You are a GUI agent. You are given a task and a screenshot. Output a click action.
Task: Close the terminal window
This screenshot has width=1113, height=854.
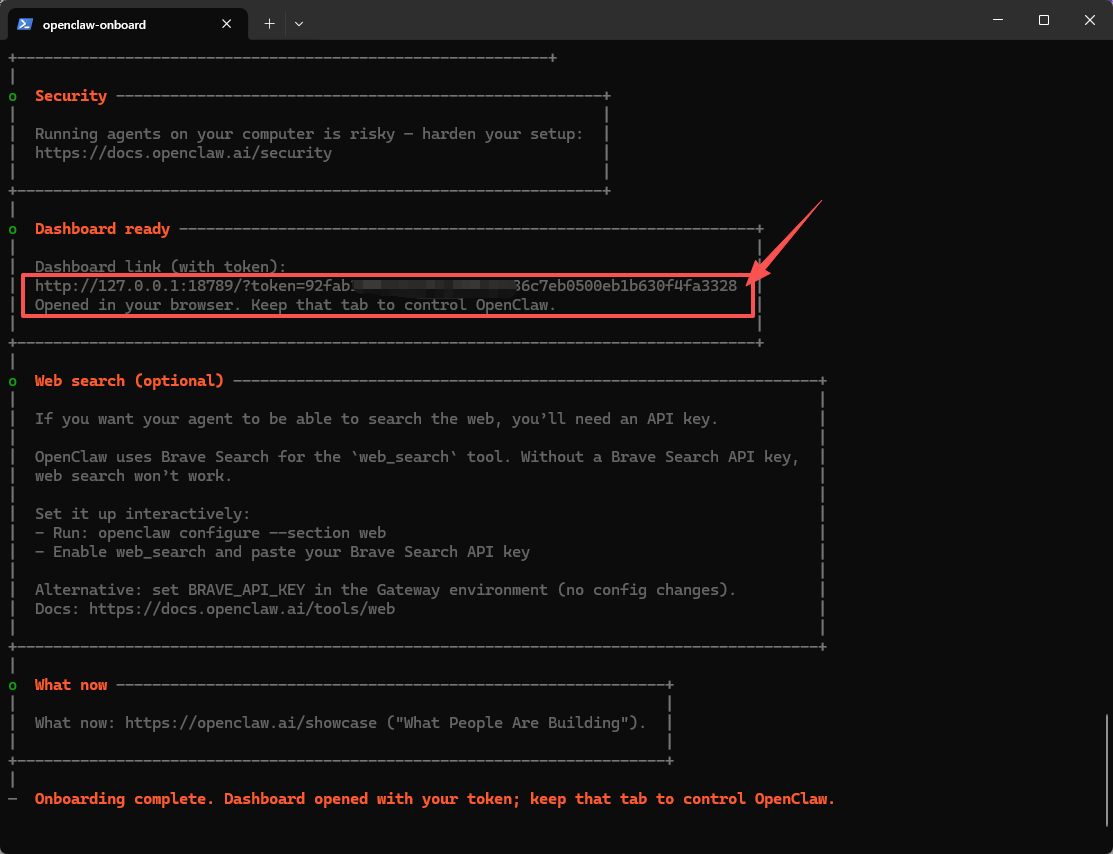click(x=1090, y=20)
